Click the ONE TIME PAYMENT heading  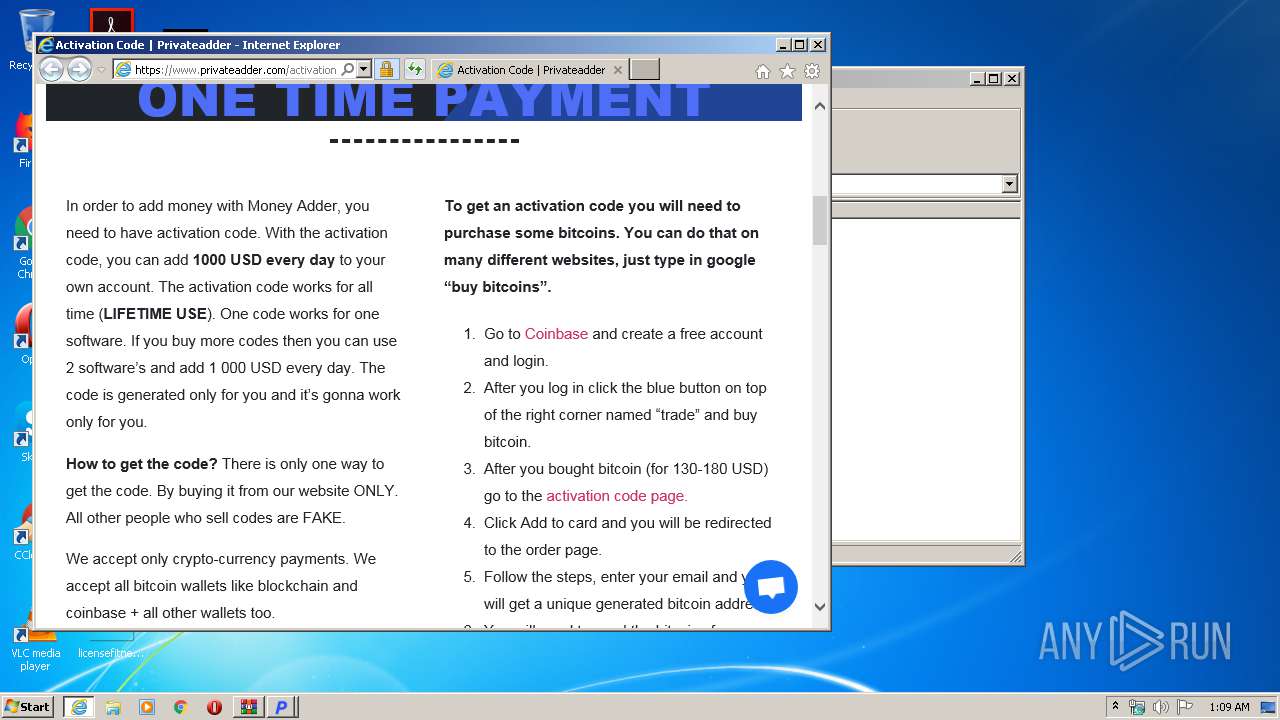click(x=424, y=100)
